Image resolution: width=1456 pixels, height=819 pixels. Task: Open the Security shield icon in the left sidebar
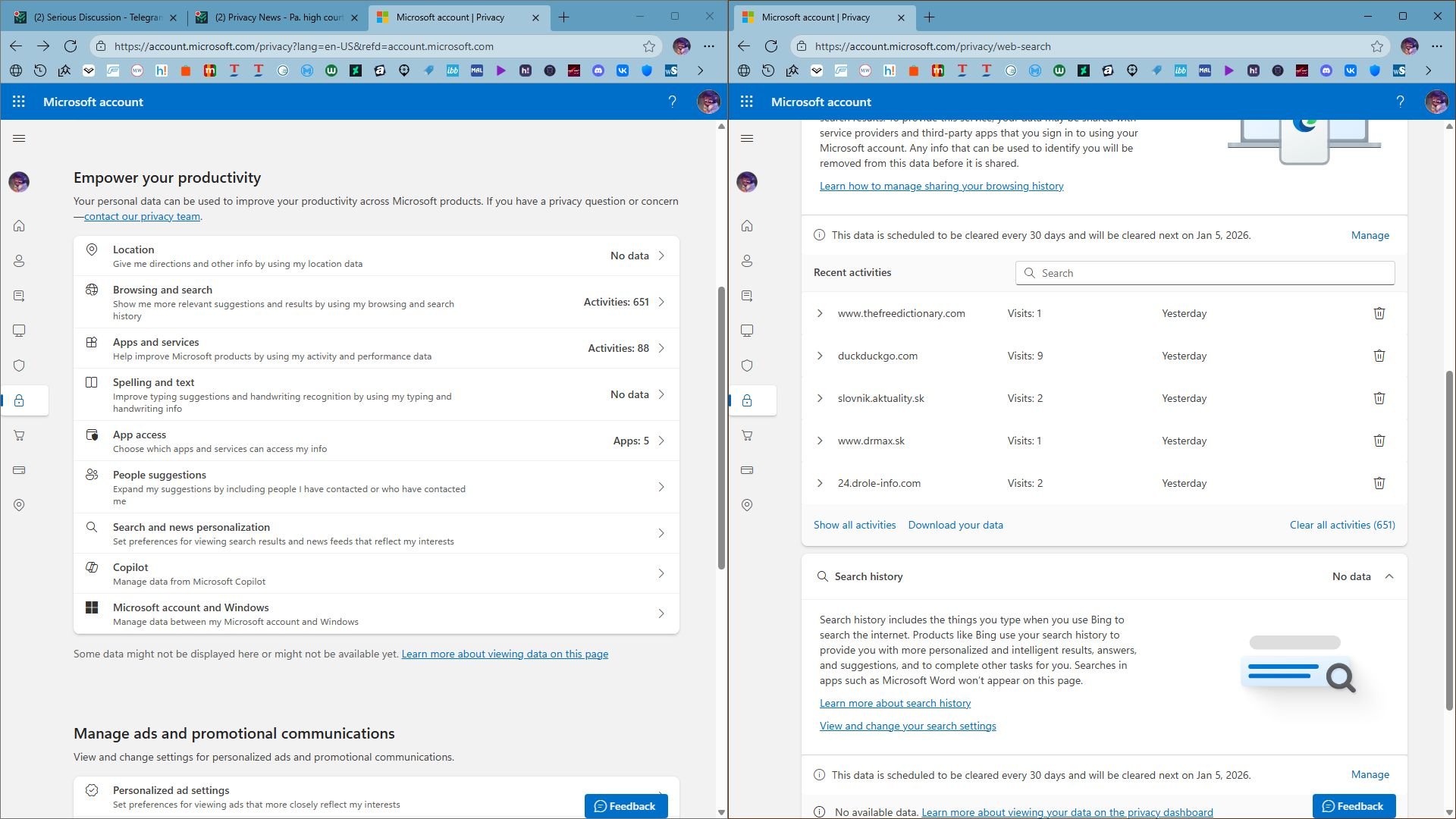coord(19,366)
